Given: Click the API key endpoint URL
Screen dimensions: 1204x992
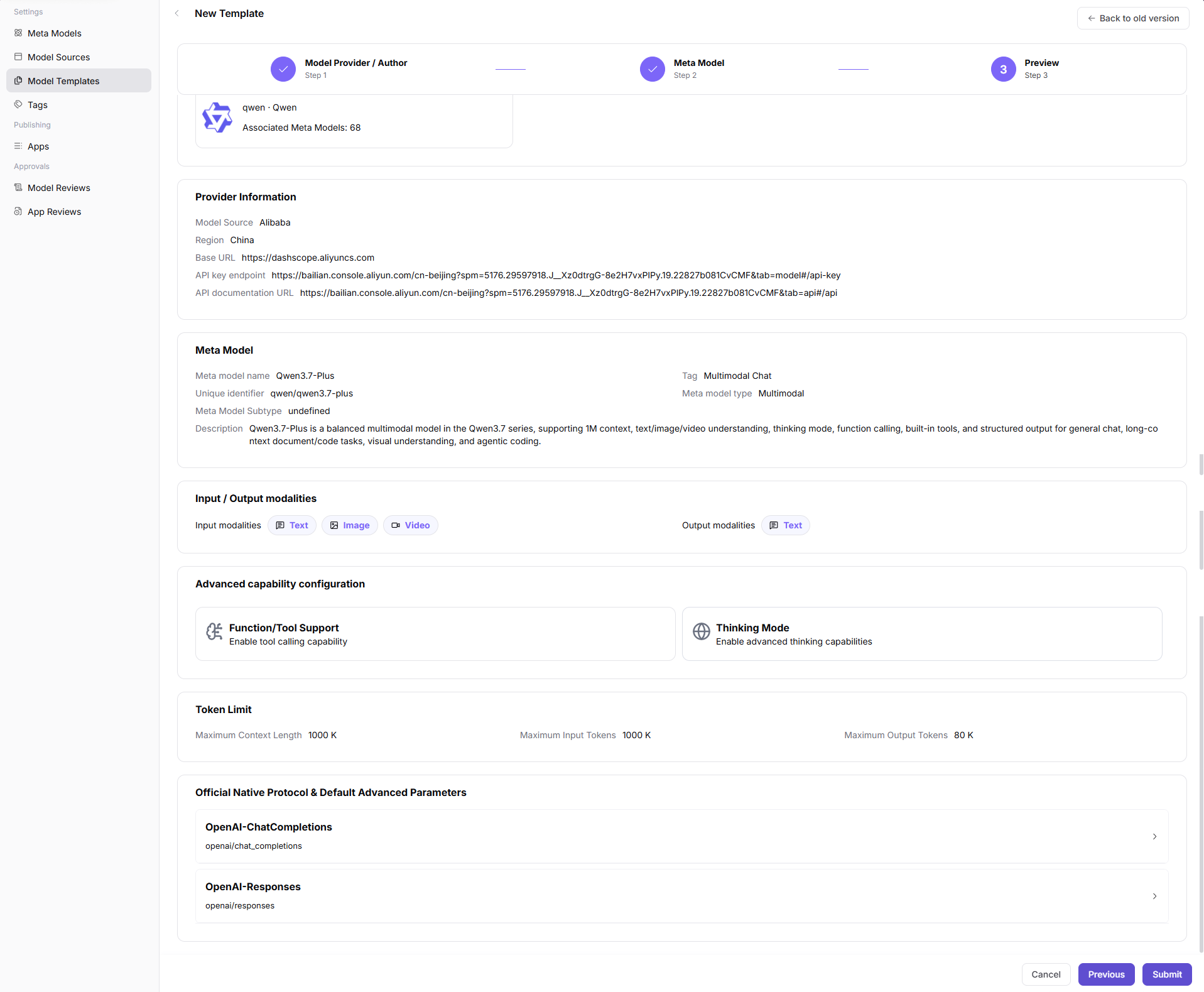Looking at the screenshot, I should coord(556,275).
